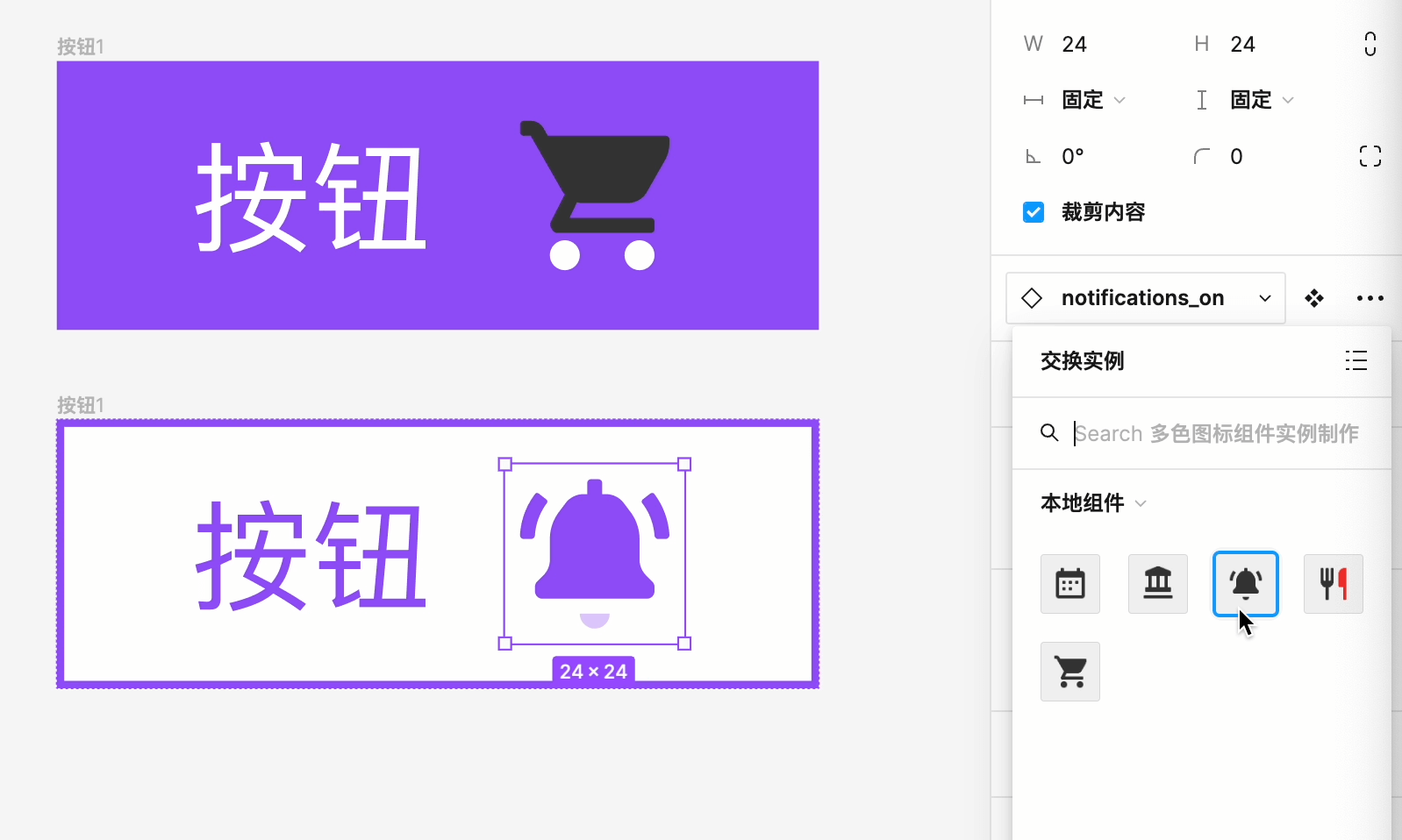Choose the bank building icon component
Viewport: 1402px width, 840px height.
[1157, 584]
